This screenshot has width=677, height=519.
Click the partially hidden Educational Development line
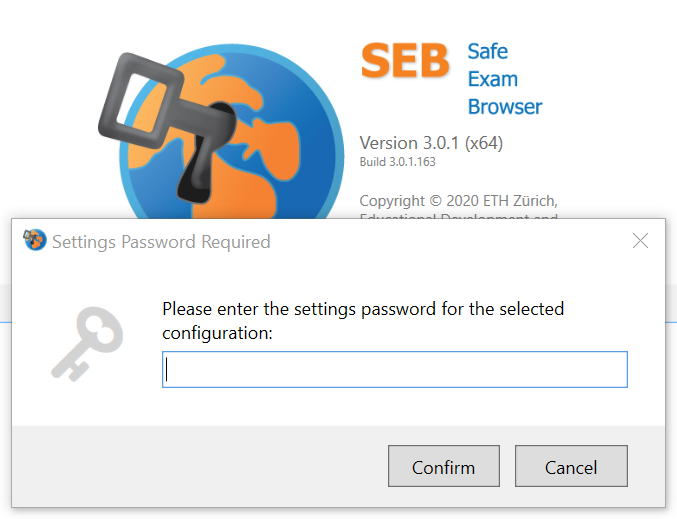click(459, 215)
